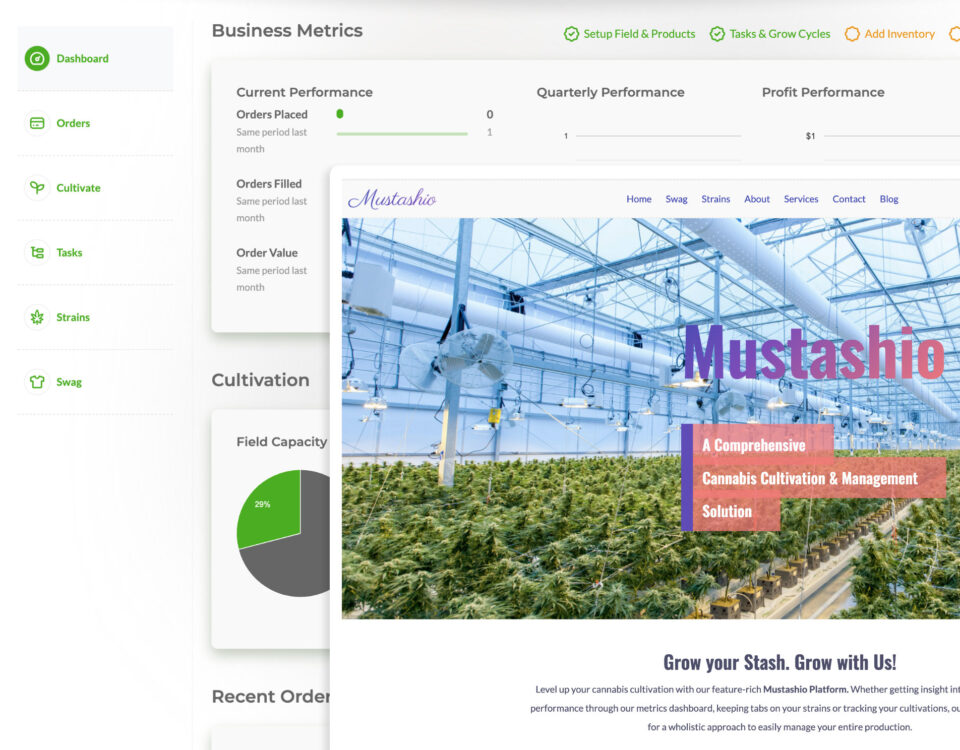The image size is (960, 750).
Task: Go to Strains in website nav bar
Action: [x=715, y=199]
